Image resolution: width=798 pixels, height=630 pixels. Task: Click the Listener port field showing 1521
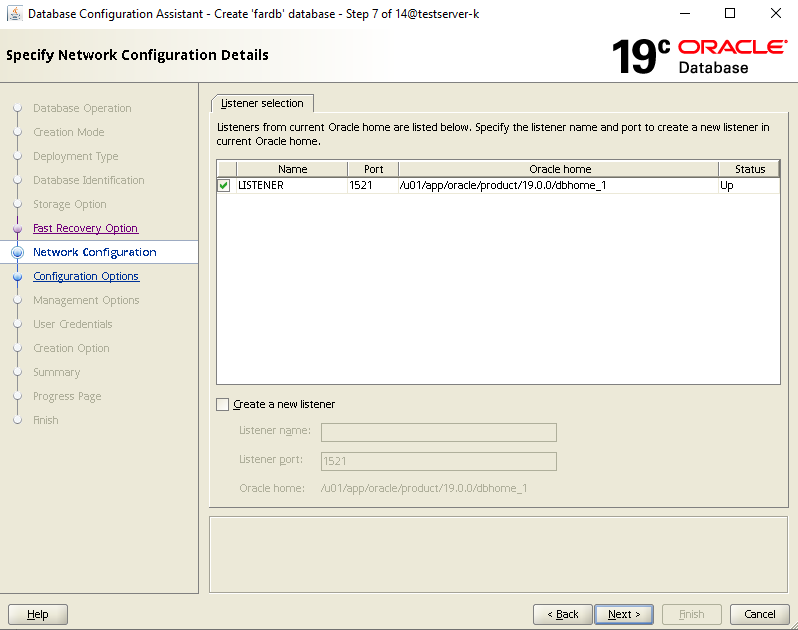pos(439,462)
